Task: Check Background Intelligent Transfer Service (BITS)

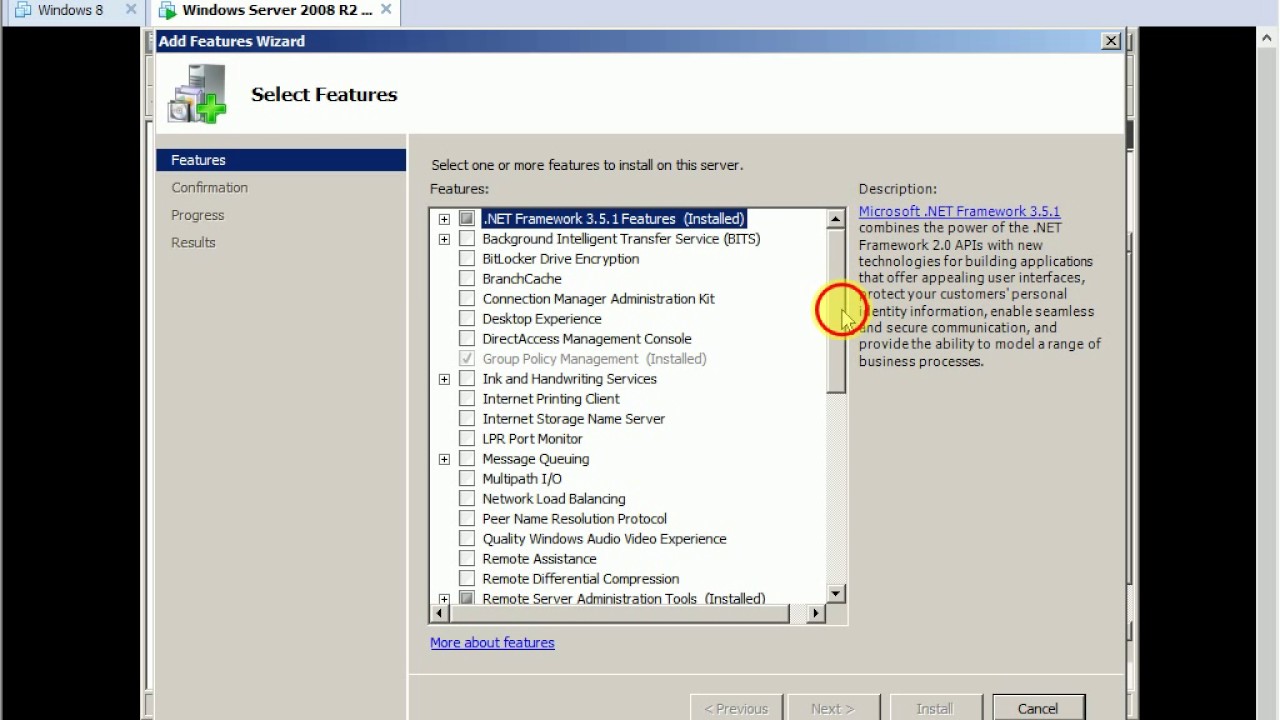Action: pyautogui.click(x=467, y=238)
